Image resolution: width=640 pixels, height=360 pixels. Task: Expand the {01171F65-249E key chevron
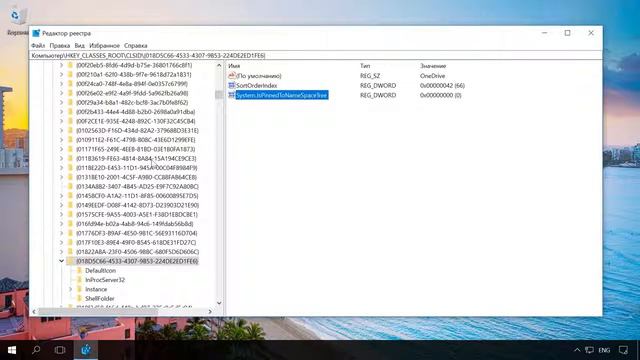tap(61, 149)
